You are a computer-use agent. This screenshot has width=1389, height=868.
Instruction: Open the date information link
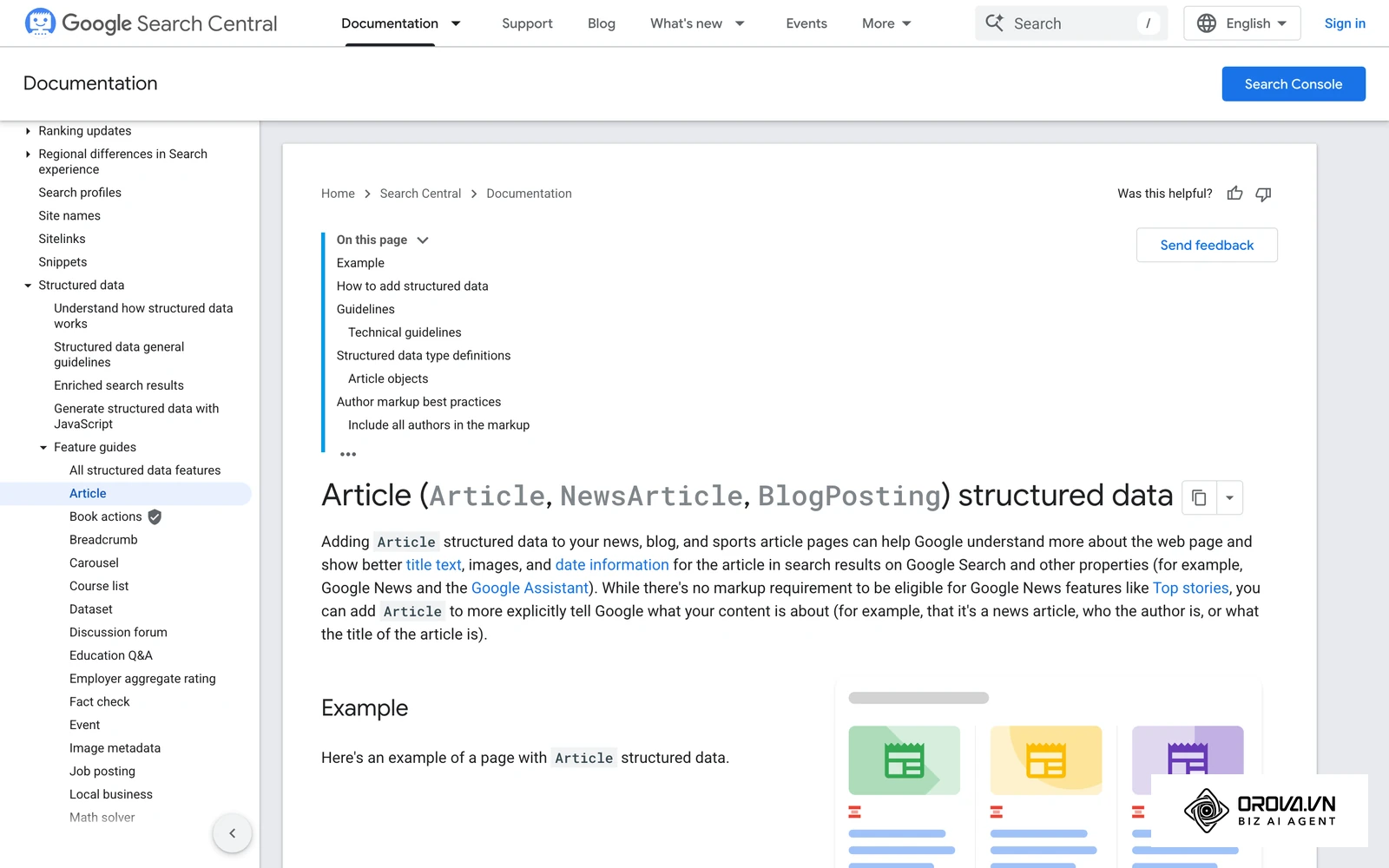click(612, 565)
